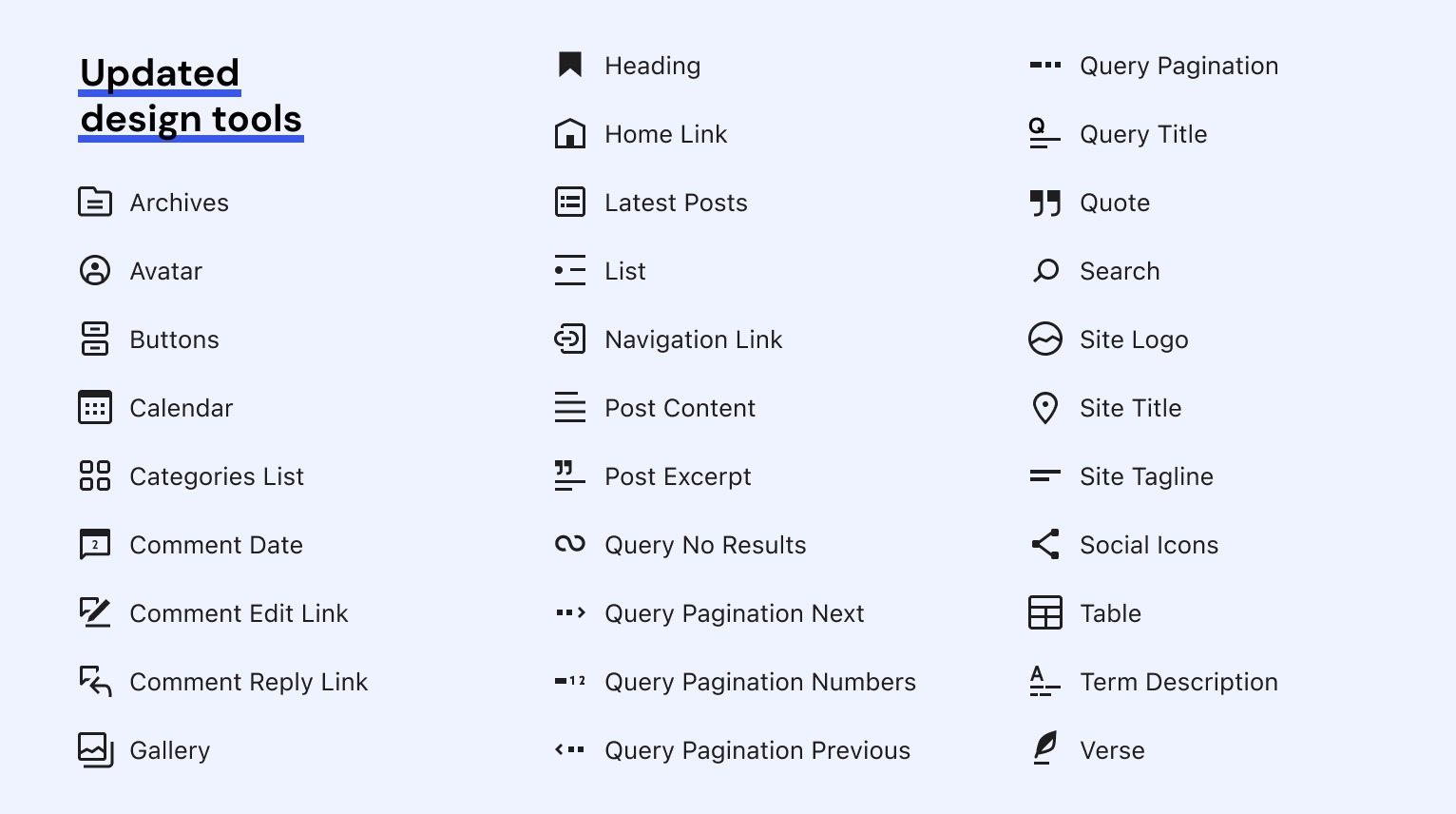1456x814 pixels.
Task: Select the Query No Results loop icon
Action: tap(570, 545)
